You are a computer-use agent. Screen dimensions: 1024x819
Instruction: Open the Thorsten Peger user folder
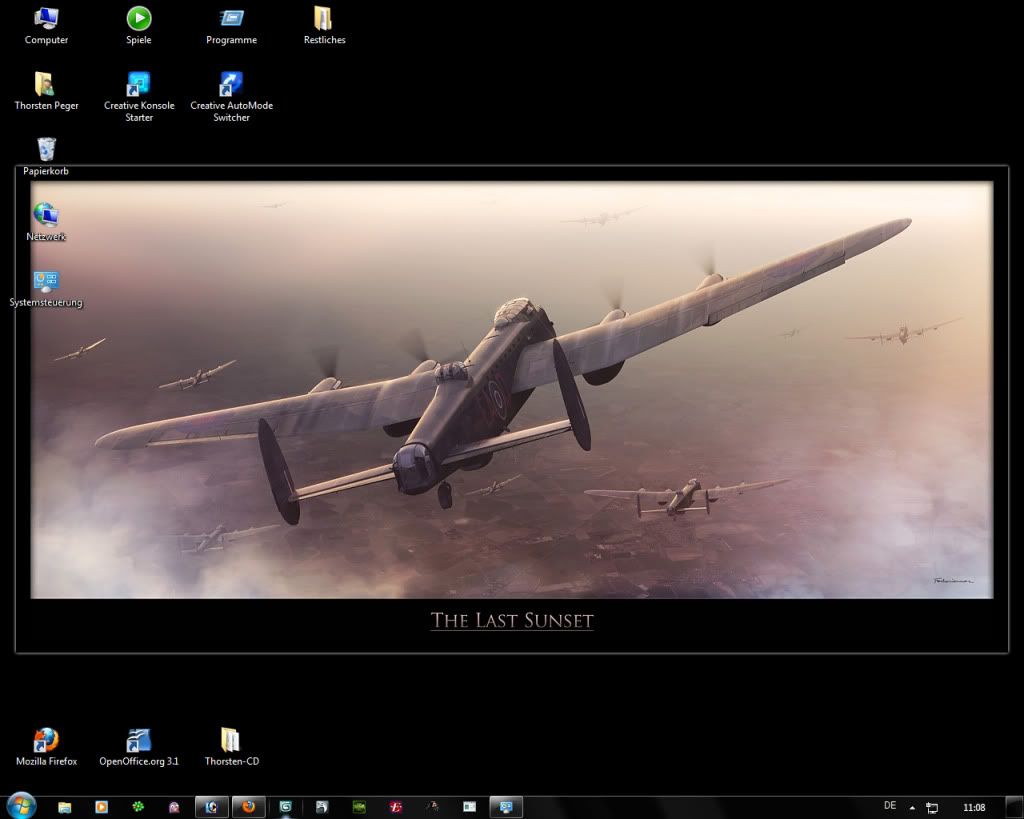click(46, 85)
